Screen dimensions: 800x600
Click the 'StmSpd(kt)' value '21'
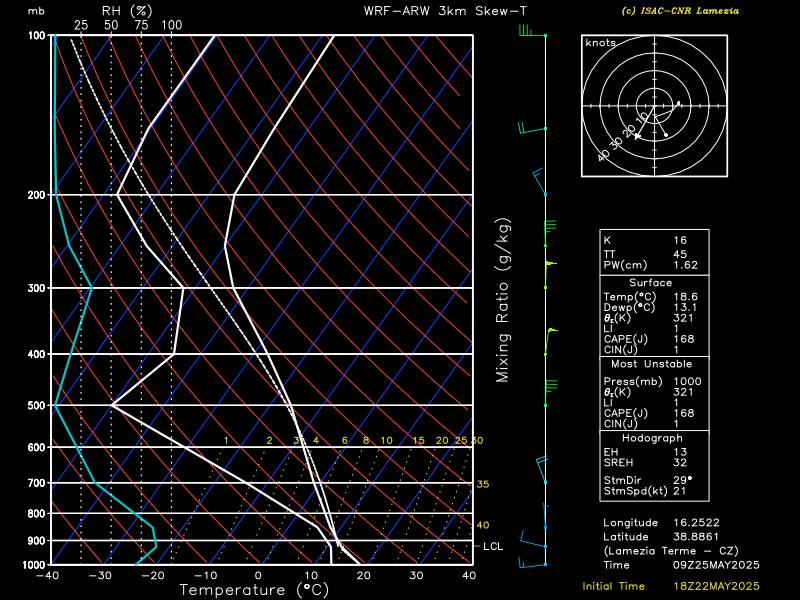(680, 491)
